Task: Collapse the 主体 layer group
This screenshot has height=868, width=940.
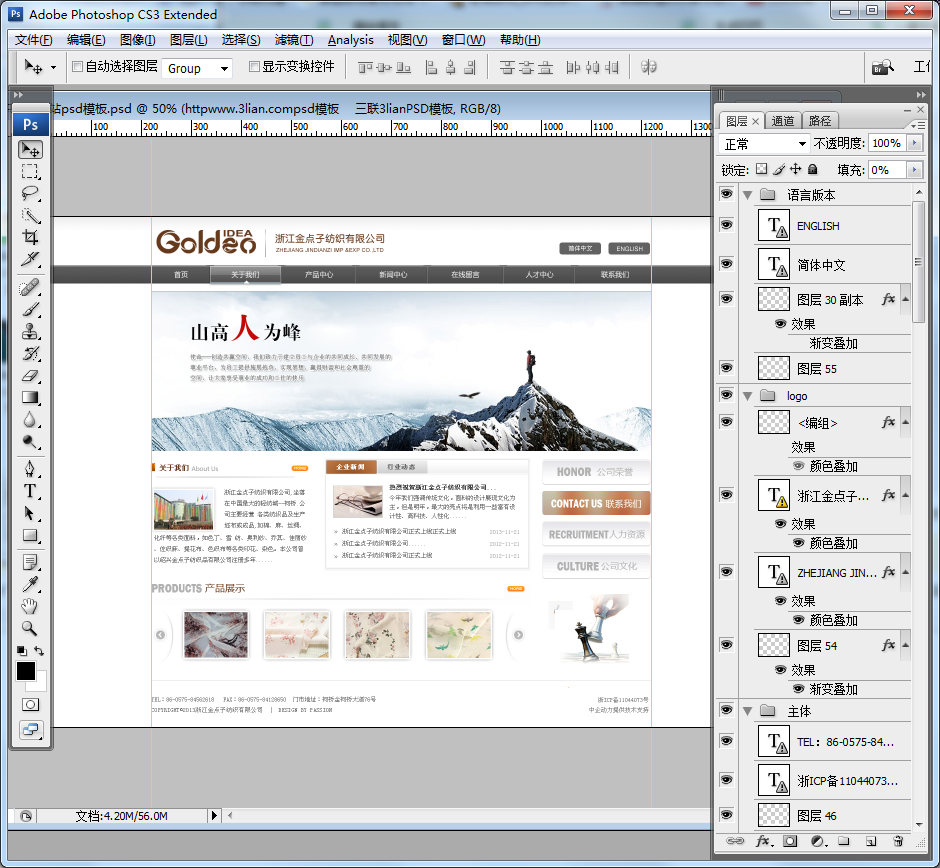Action: pyautogui.click(x=748, y=711)
